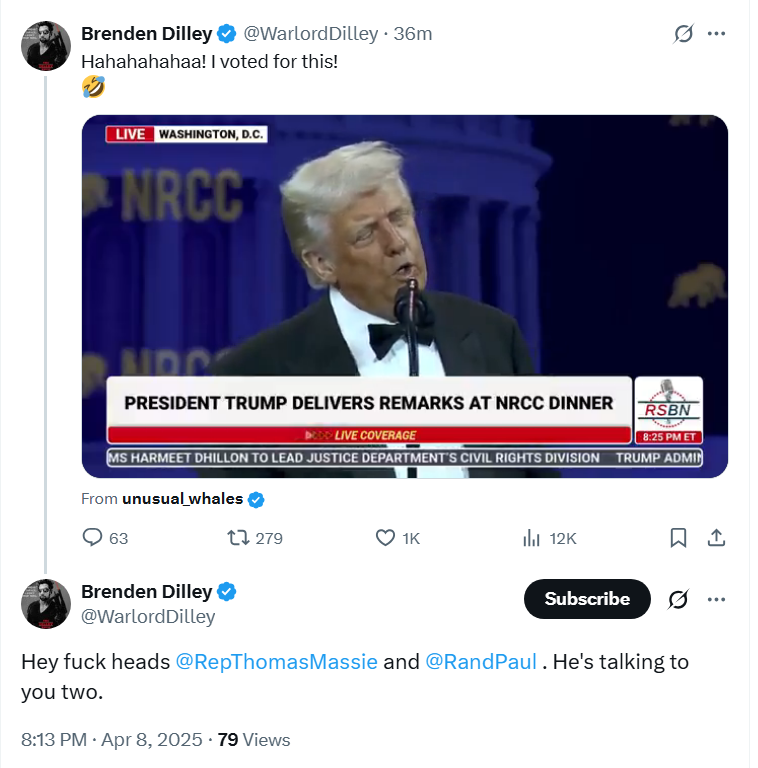The height and width of the screenshot is (768, 758).
Task: Open more options menu next to Subscribe
Action: pos(716,599)
